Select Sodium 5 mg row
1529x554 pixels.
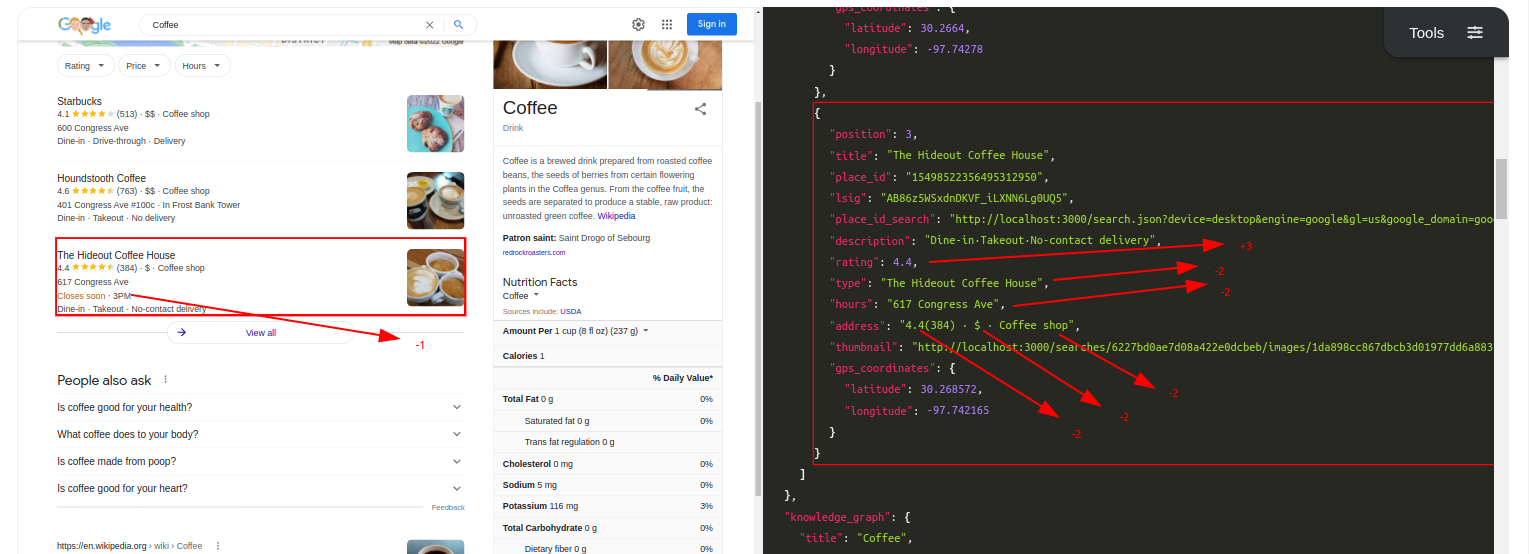tap(608, 485)
